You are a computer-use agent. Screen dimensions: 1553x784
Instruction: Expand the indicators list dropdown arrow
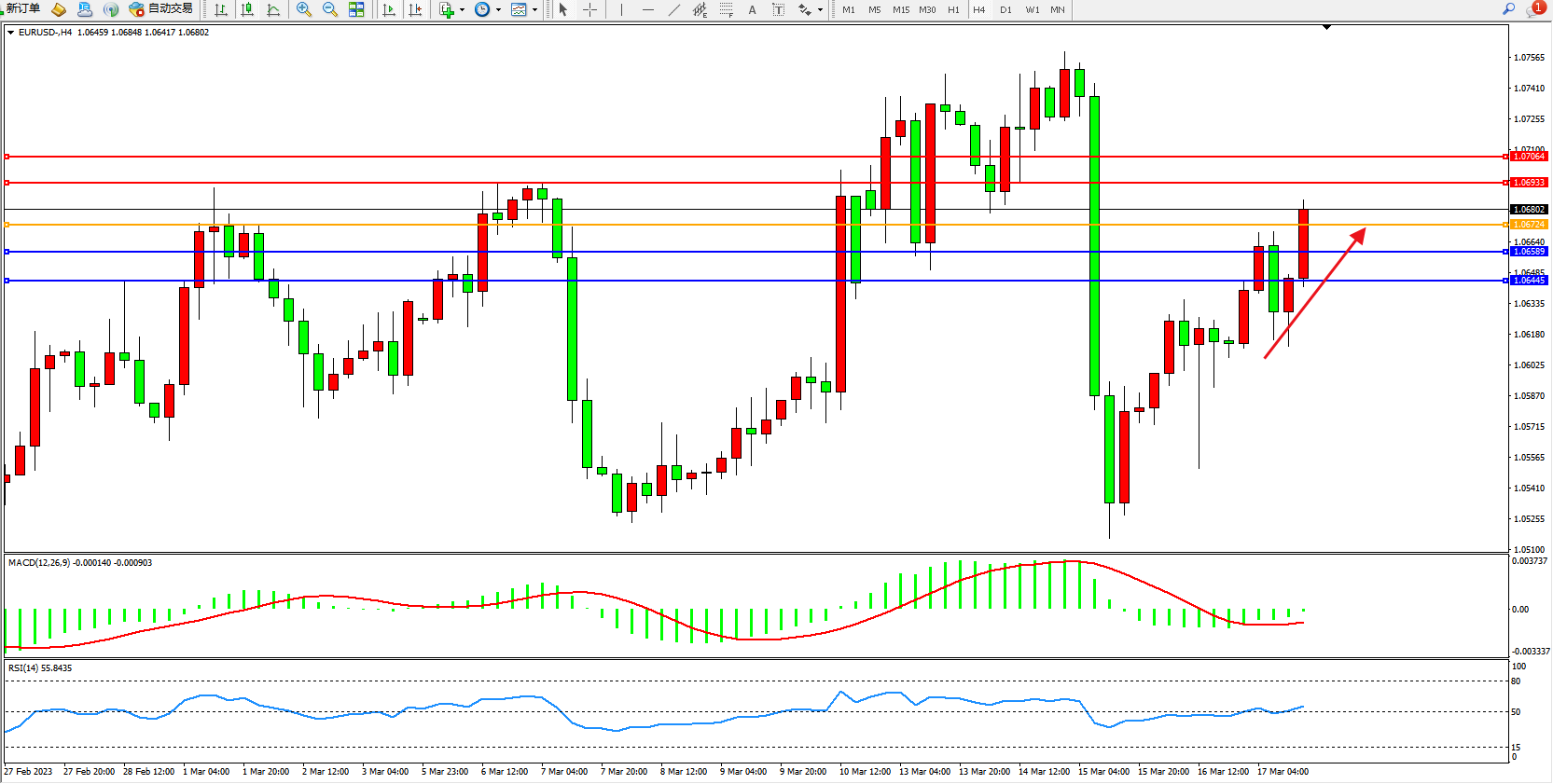pyautogui.click(x=462, y=10)
